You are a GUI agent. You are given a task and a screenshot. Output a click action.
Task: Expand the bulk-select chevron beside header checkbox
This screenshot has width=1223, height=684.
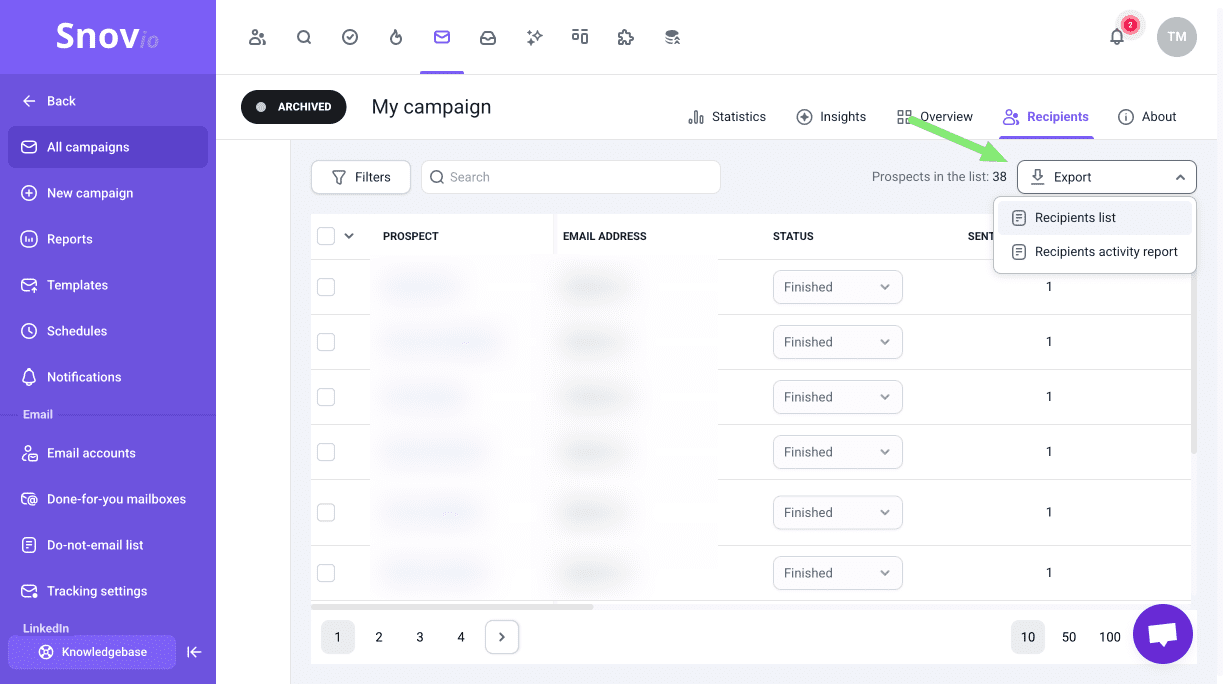(x=349, y=236)
